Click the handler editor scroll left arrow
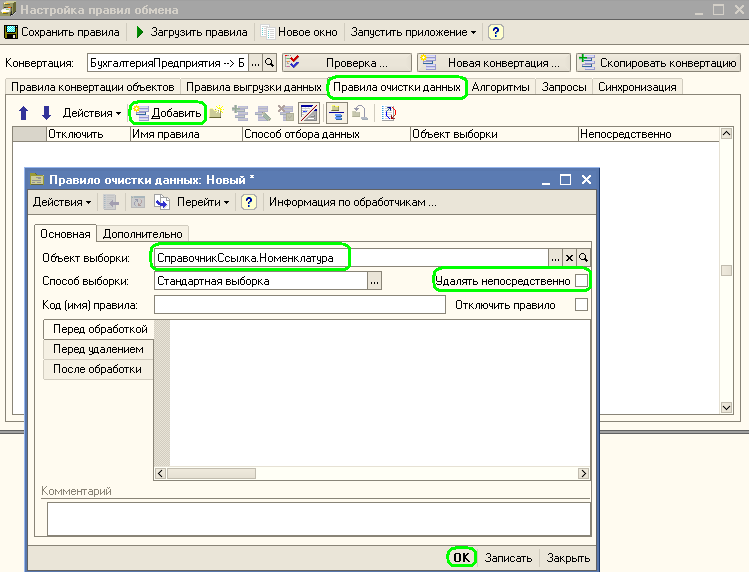The image size is (749, 572). pyautogui.click(x=160, y=474)
